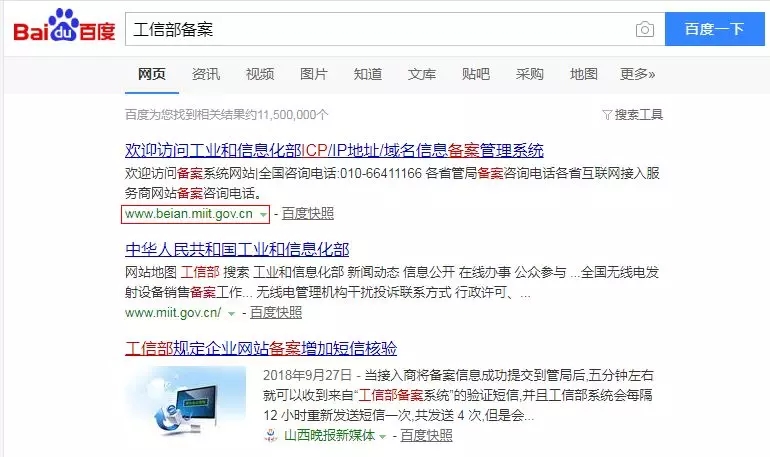Click the 搜索工具 filter icon
Screen dimensions: 770x457
coord(607,115)
